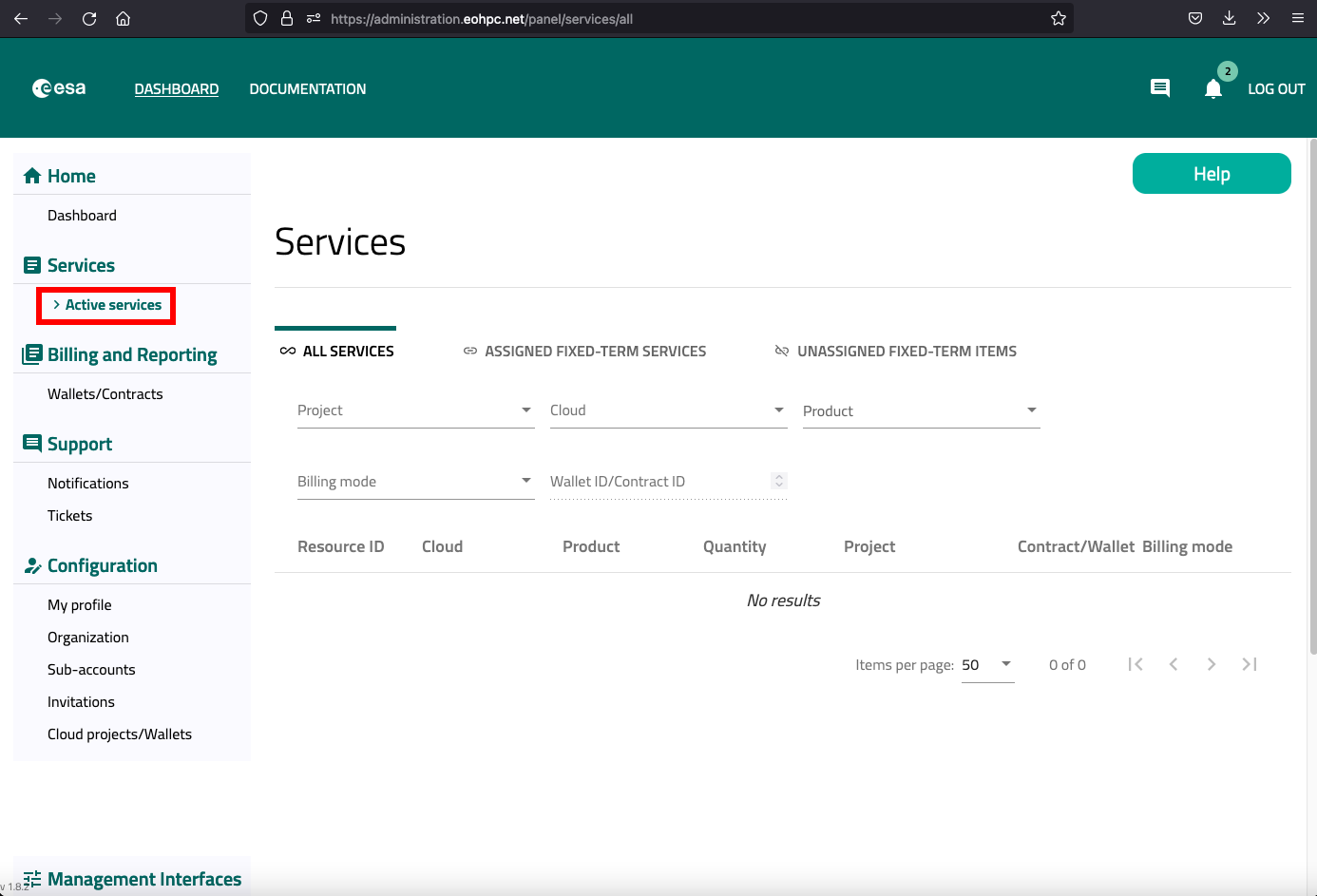Image resolution: width=1317 pixels, height=896 pixels.
Task: Open the notifications bell icon
Action: click(1213, 88)
